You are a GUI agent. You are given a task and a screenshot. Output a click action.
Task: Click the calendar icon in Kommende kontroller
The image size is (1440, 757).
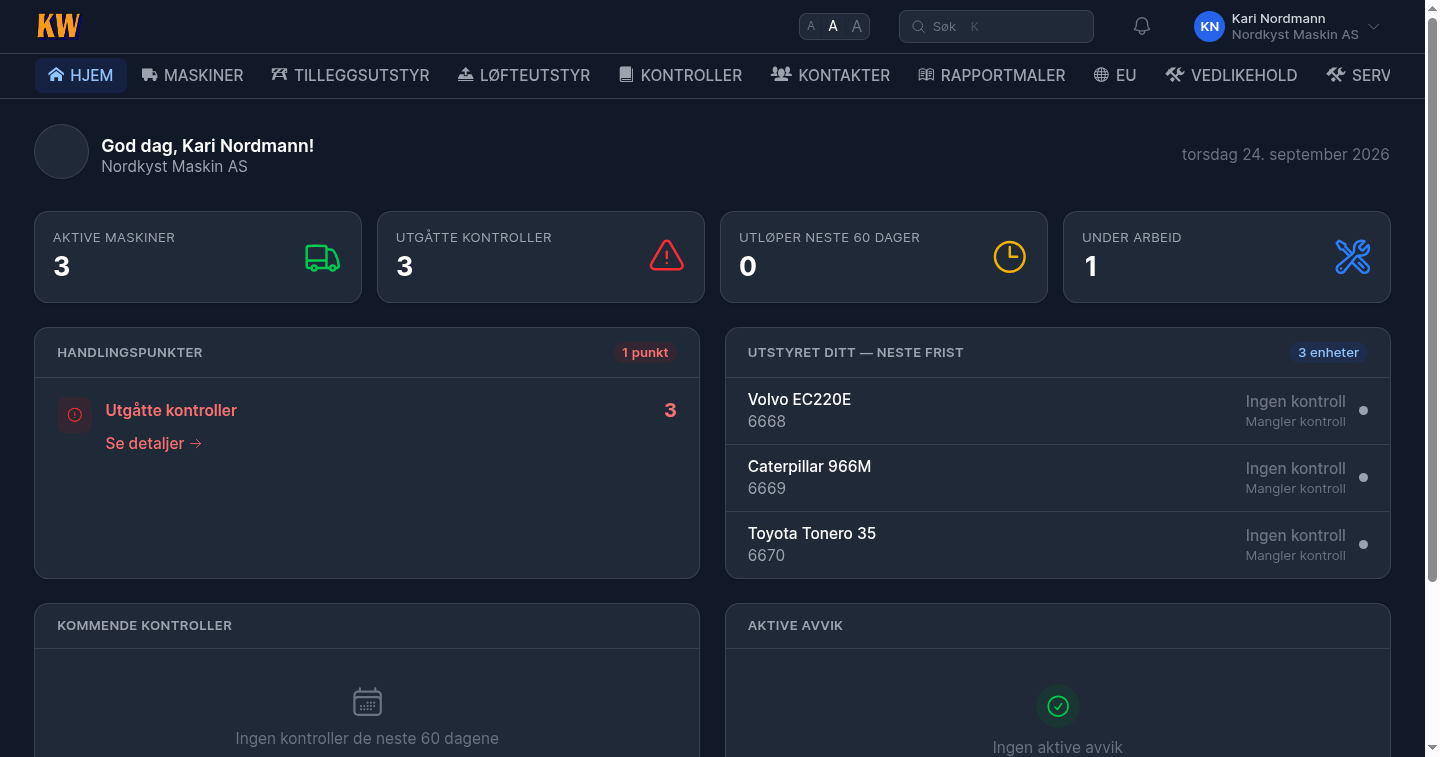tap(367, 702)
